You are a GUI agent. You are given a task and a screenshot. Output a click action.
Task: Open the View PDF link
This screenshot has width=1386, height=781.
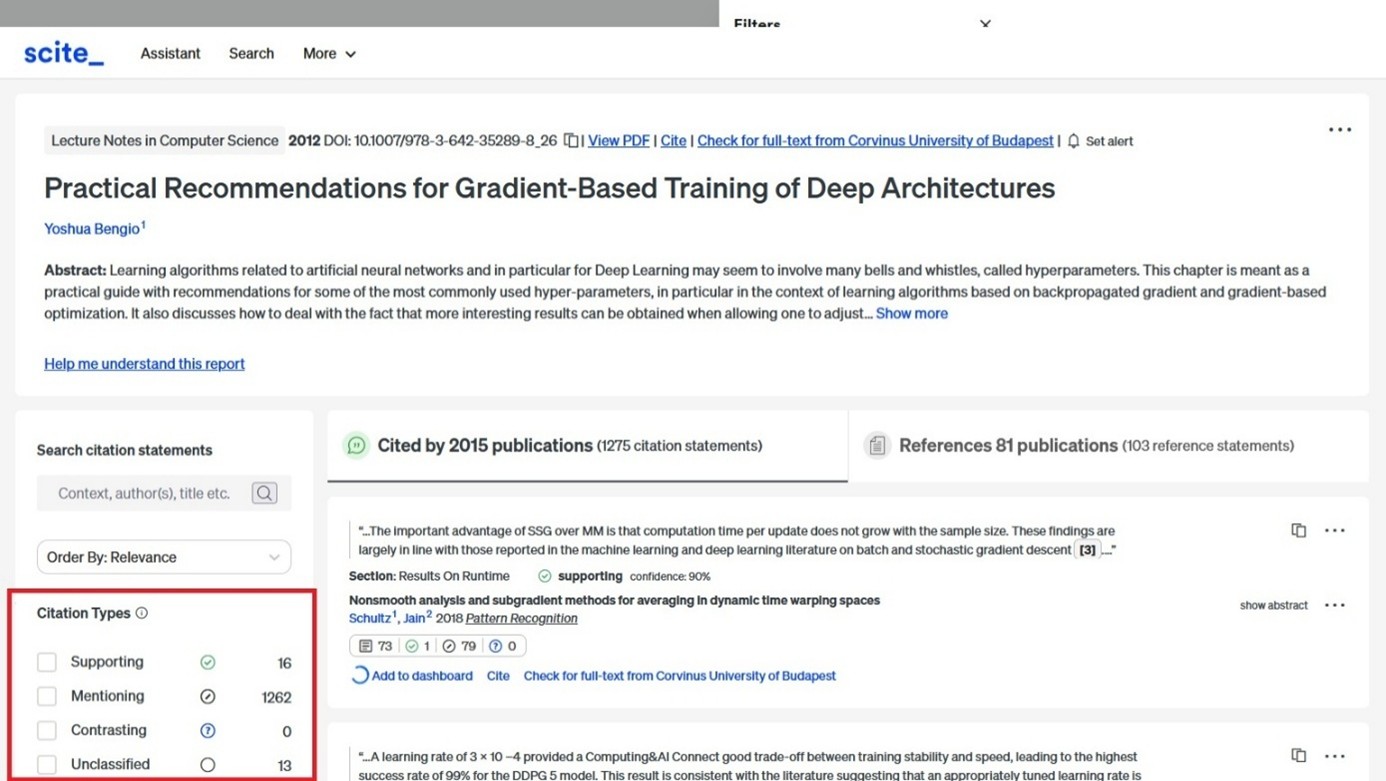point(618,141)
